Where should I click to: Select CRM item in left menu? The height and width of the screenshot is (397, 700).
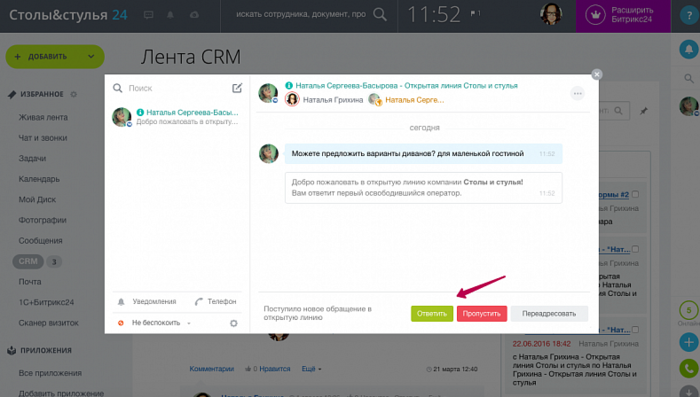click(28, 261)
